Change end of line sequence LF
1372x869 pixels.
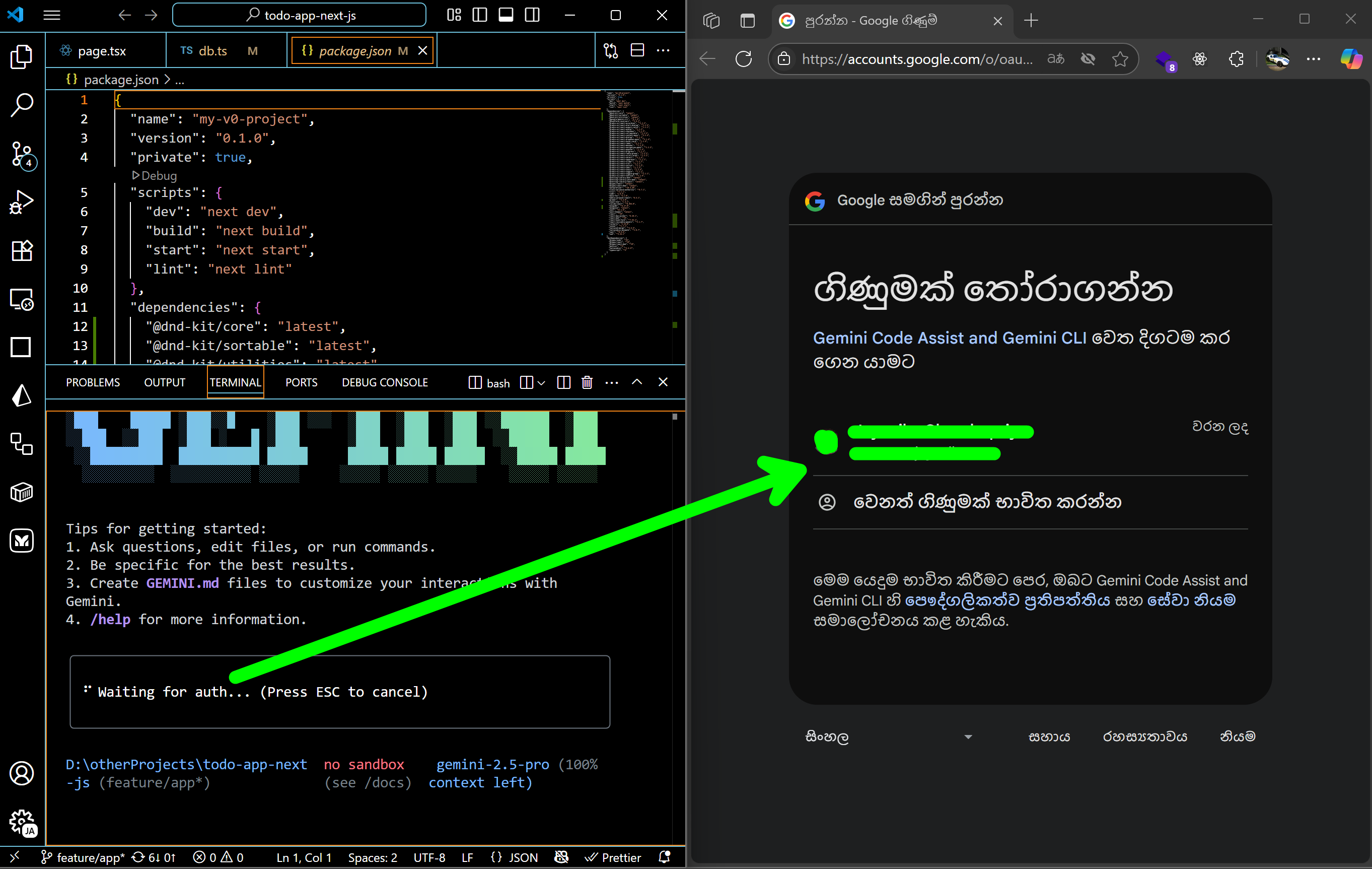pyautogui.click(x=468, y=857)
